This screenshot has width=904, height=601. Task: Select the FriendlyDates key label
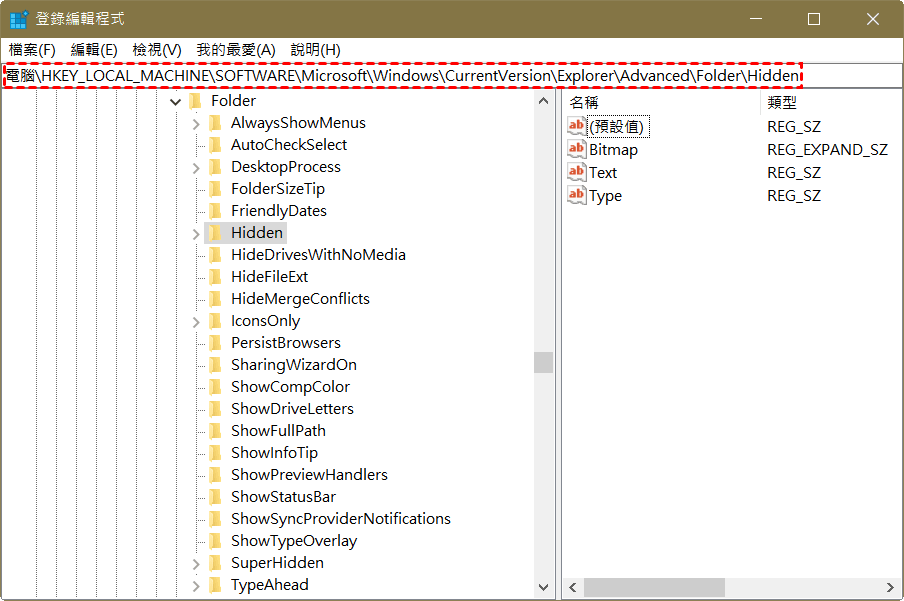click(x=278, y=211)
